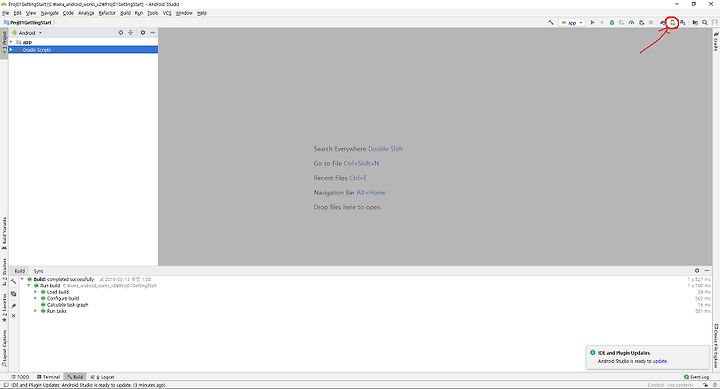The height and width of the screenshot is (389, 720).
Task: Click the Search Everywhere magnifier icon
Action: [705, 23]
